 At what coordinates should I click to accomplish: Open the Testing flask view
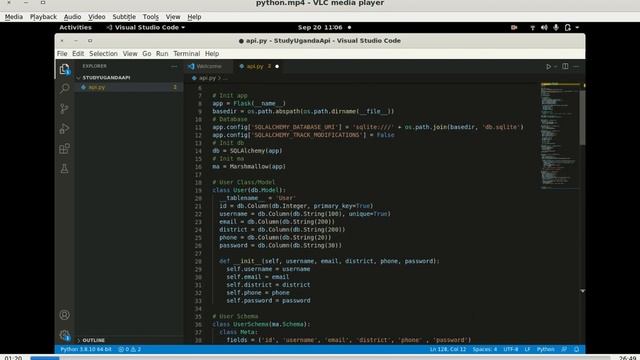[64, 169]
